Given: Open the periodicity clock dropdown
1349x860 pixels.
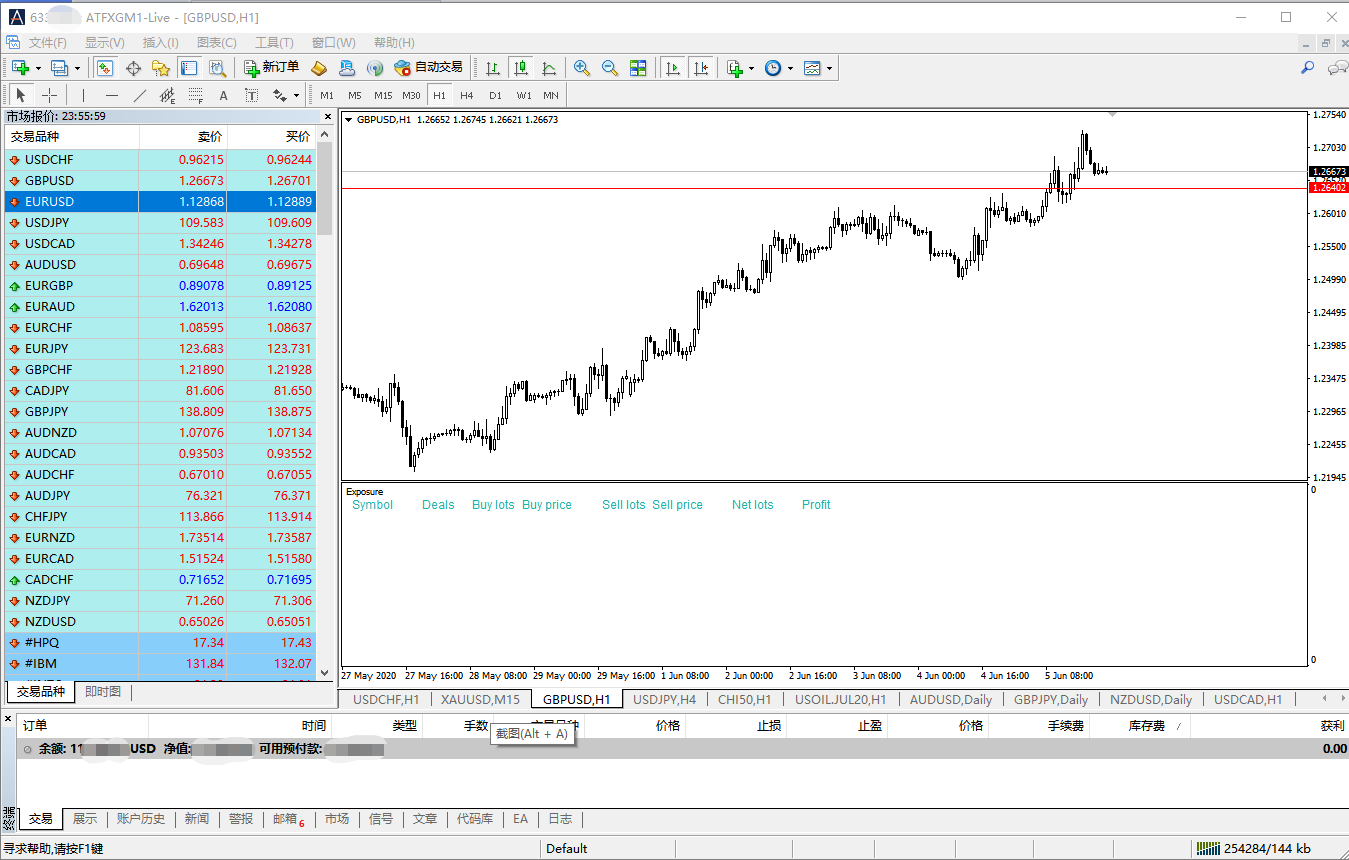Looking at the screenshot, I should coord(790,69).
